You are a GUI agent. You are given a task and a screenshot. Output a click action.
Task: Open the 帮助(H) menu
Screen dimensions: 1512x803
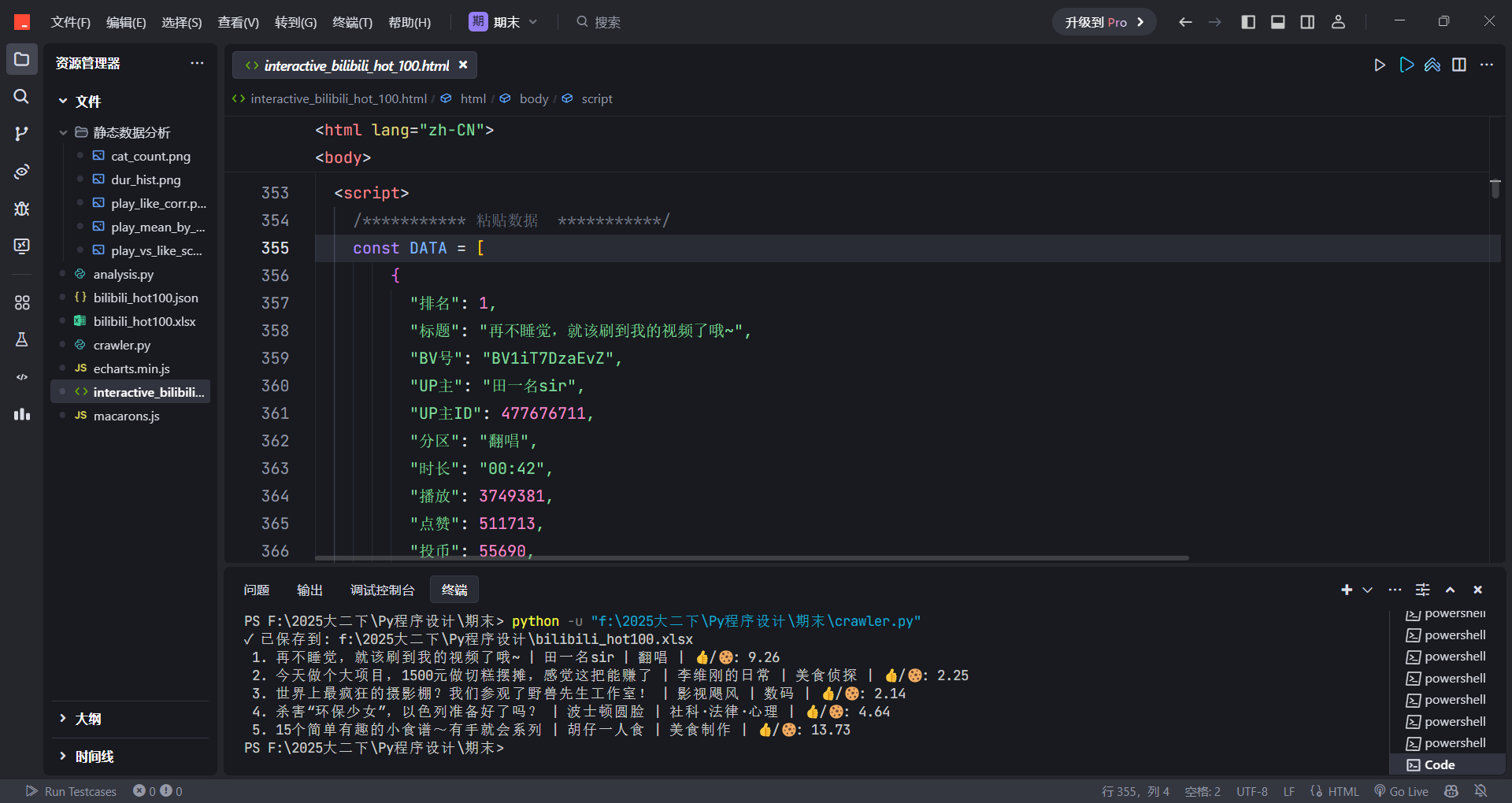point(409,22)
